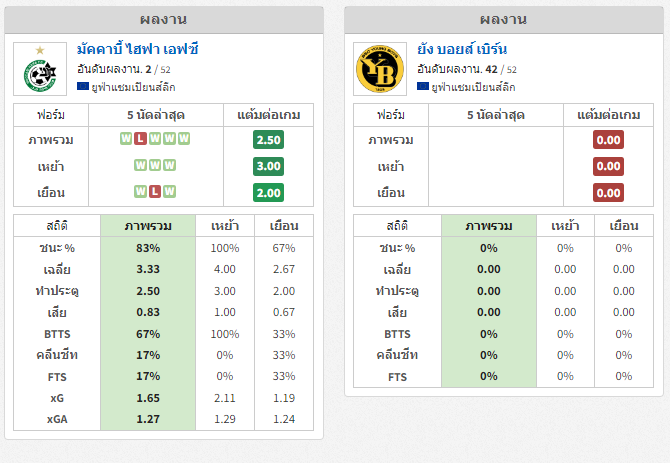Click the 3.33 overall average value
This screenshot has height=463, width=670.
(x=148, y=270)
